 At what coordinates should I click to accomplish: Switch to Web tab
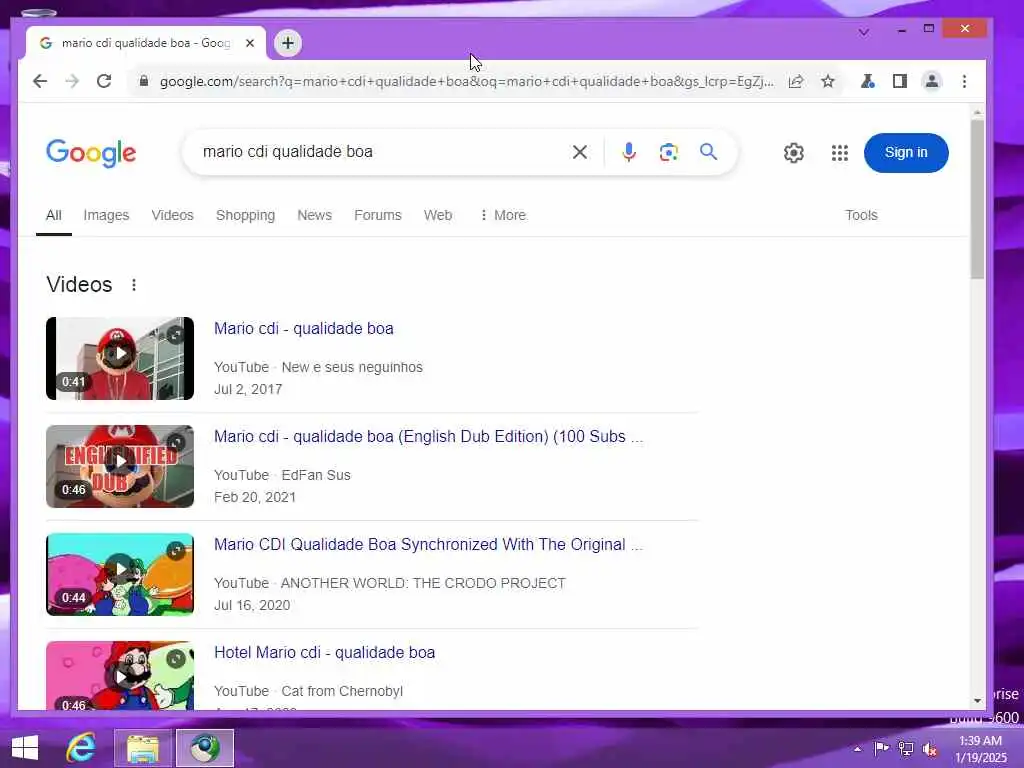click(438, 216)
